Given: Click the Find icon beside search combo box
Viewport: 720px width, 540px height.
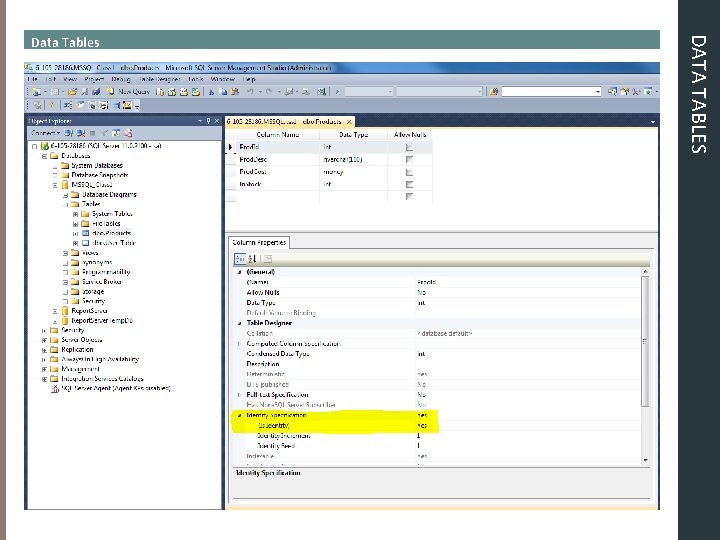Looking at the screenshot, I should 494,92.
